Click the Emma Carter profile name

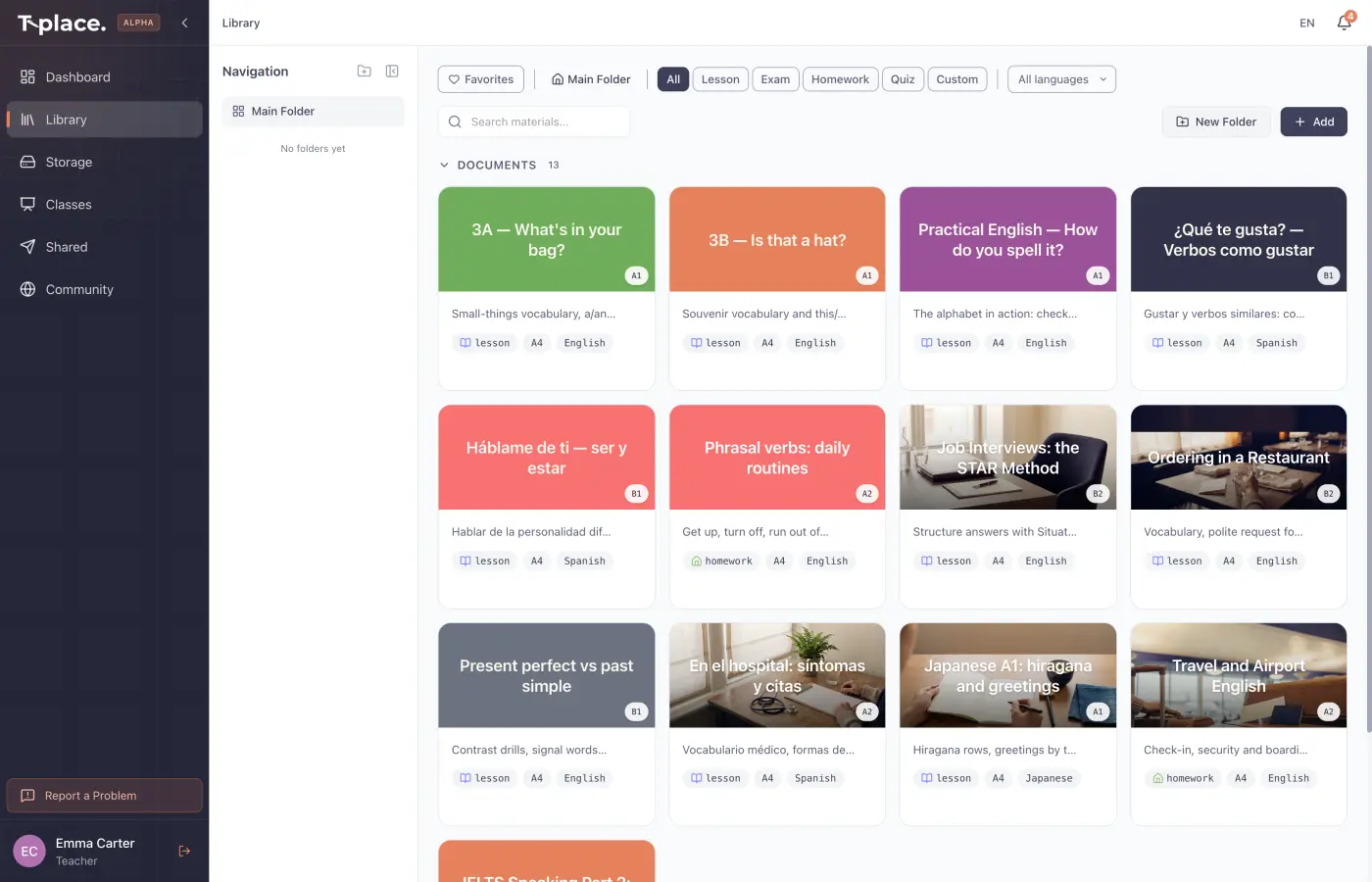coord(95,844)
